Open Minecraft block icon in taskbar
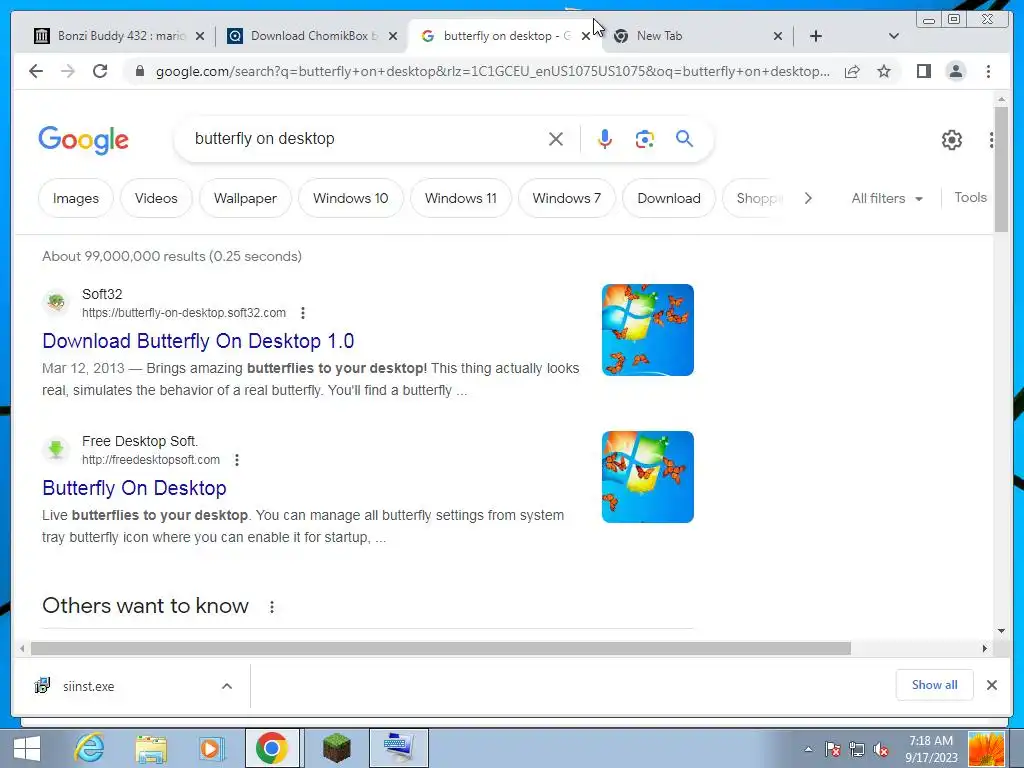The height and width of the screenshot is (768, 1024). [x=337, y=748]
